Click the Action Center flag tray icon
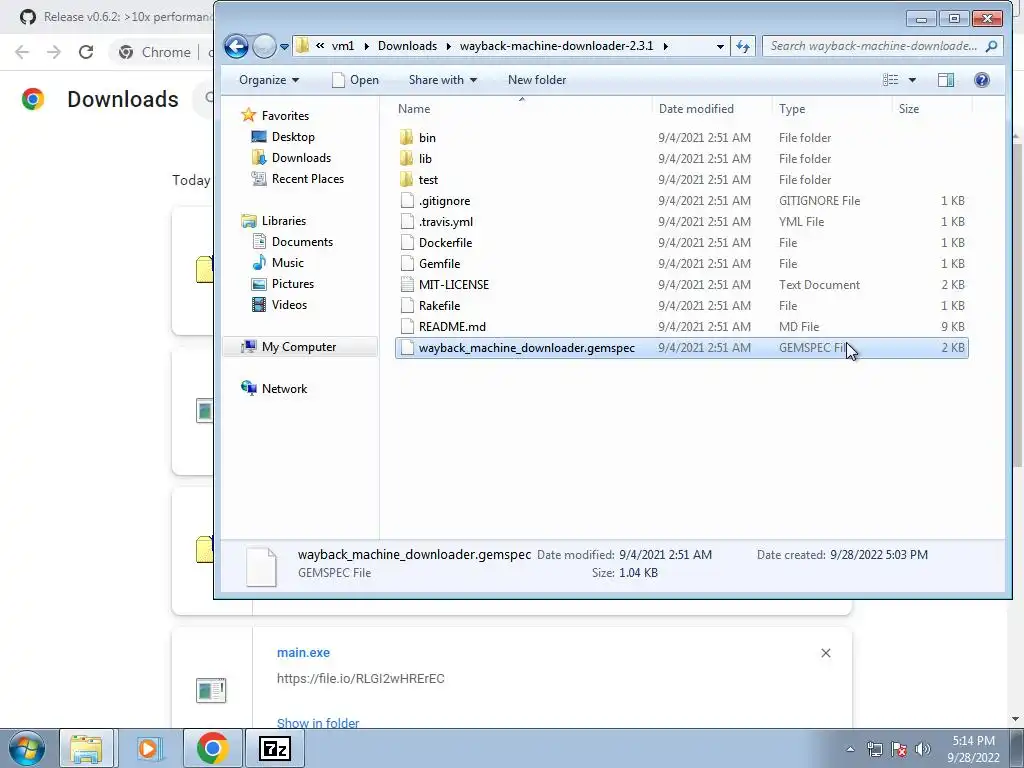The image size is (1024, 768). click(x=899, y=749)
